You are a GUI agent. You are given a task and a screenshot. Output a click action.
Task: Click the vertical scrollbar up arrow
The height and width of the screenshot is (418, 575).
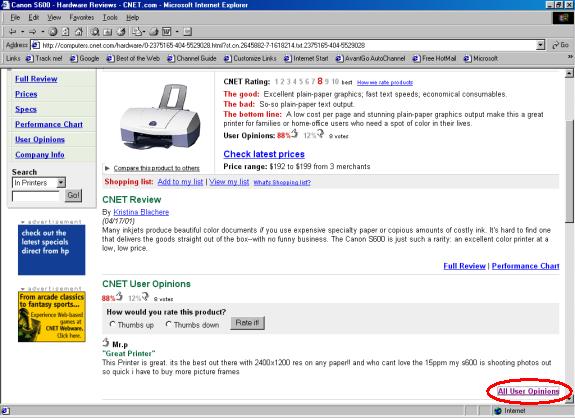569,73
